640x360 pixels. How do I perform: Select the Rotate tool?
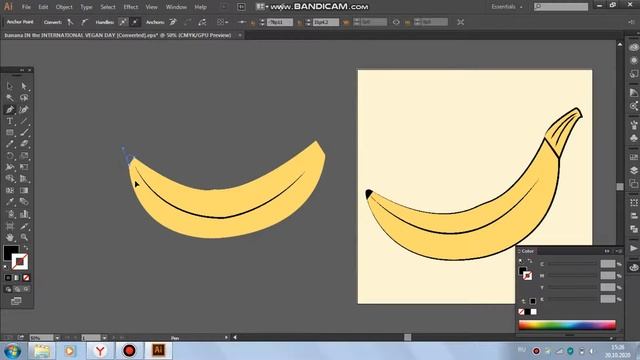click(10, 156)
